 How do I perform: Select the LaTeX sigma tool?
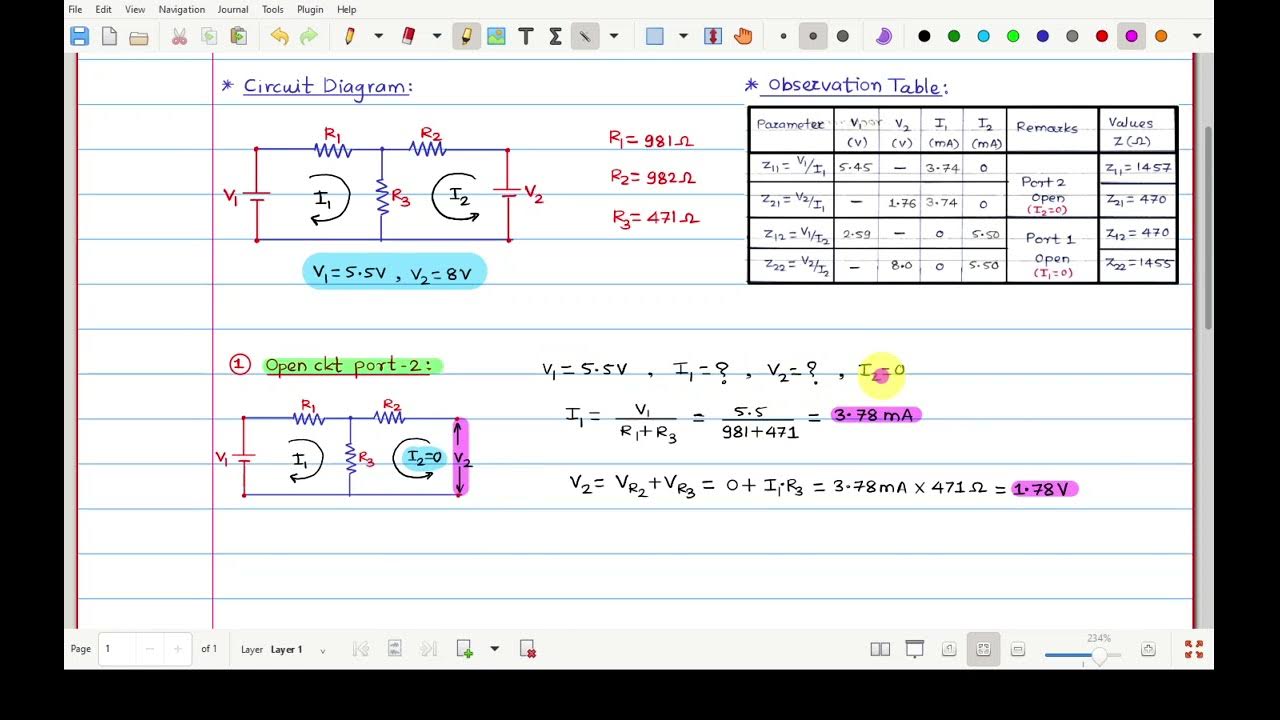[555, 37]
